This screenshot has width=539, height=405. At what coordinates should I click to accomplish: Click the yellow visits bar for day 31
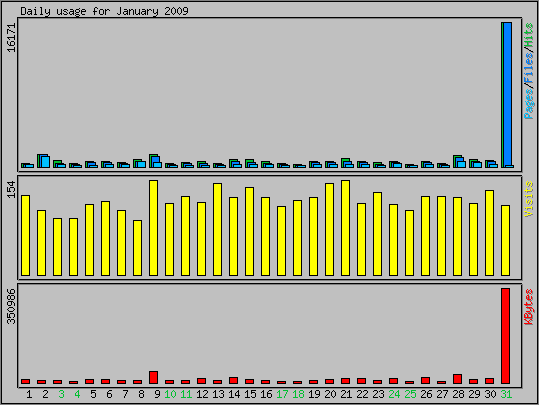505,240
